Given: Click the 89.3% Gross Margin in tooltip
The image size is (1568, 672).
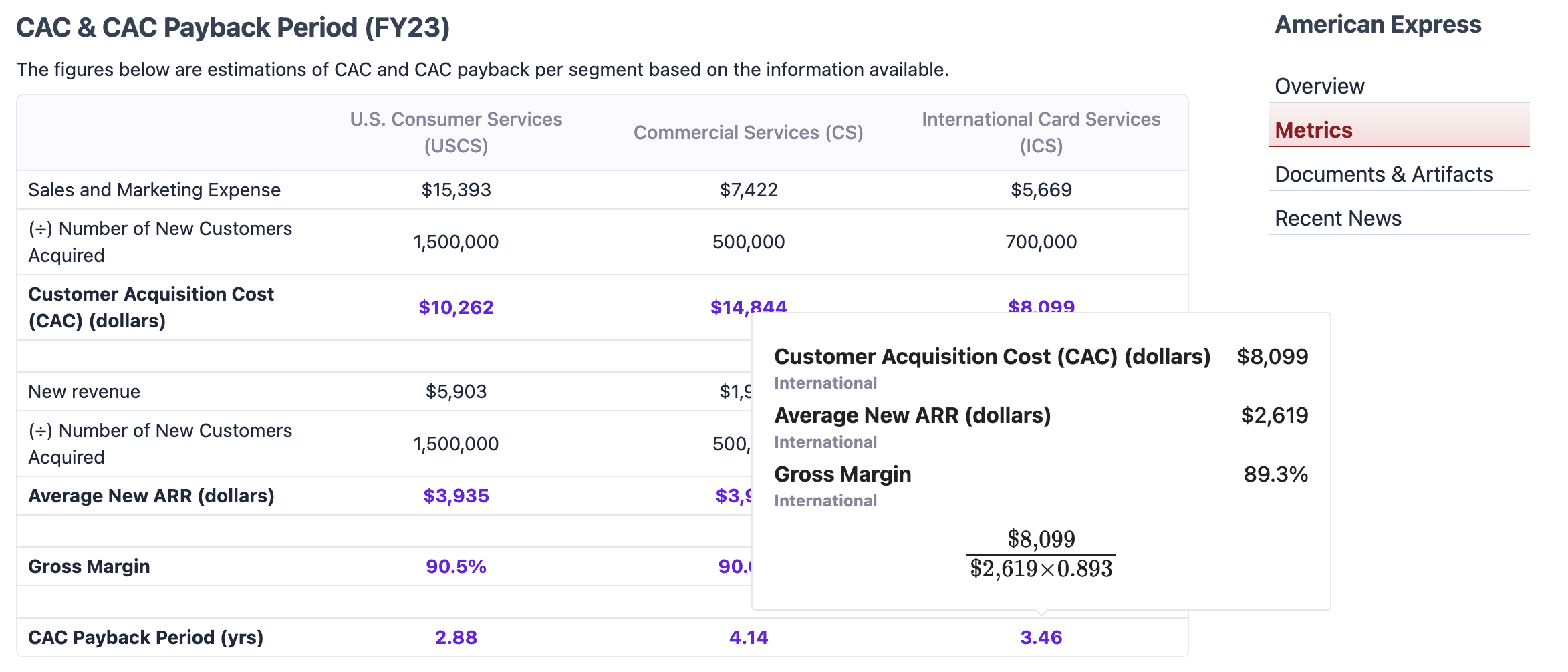Looking at the screenshot, I should (x=1275, y=474).
